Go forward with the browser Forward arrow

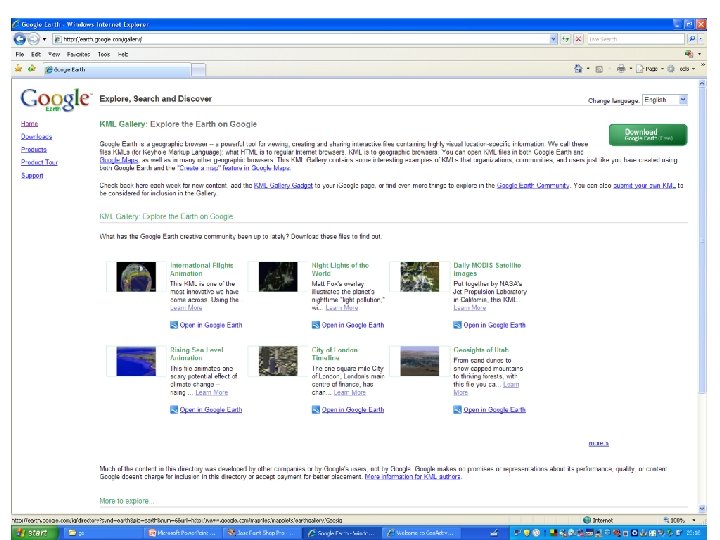[x=34, y=39]
